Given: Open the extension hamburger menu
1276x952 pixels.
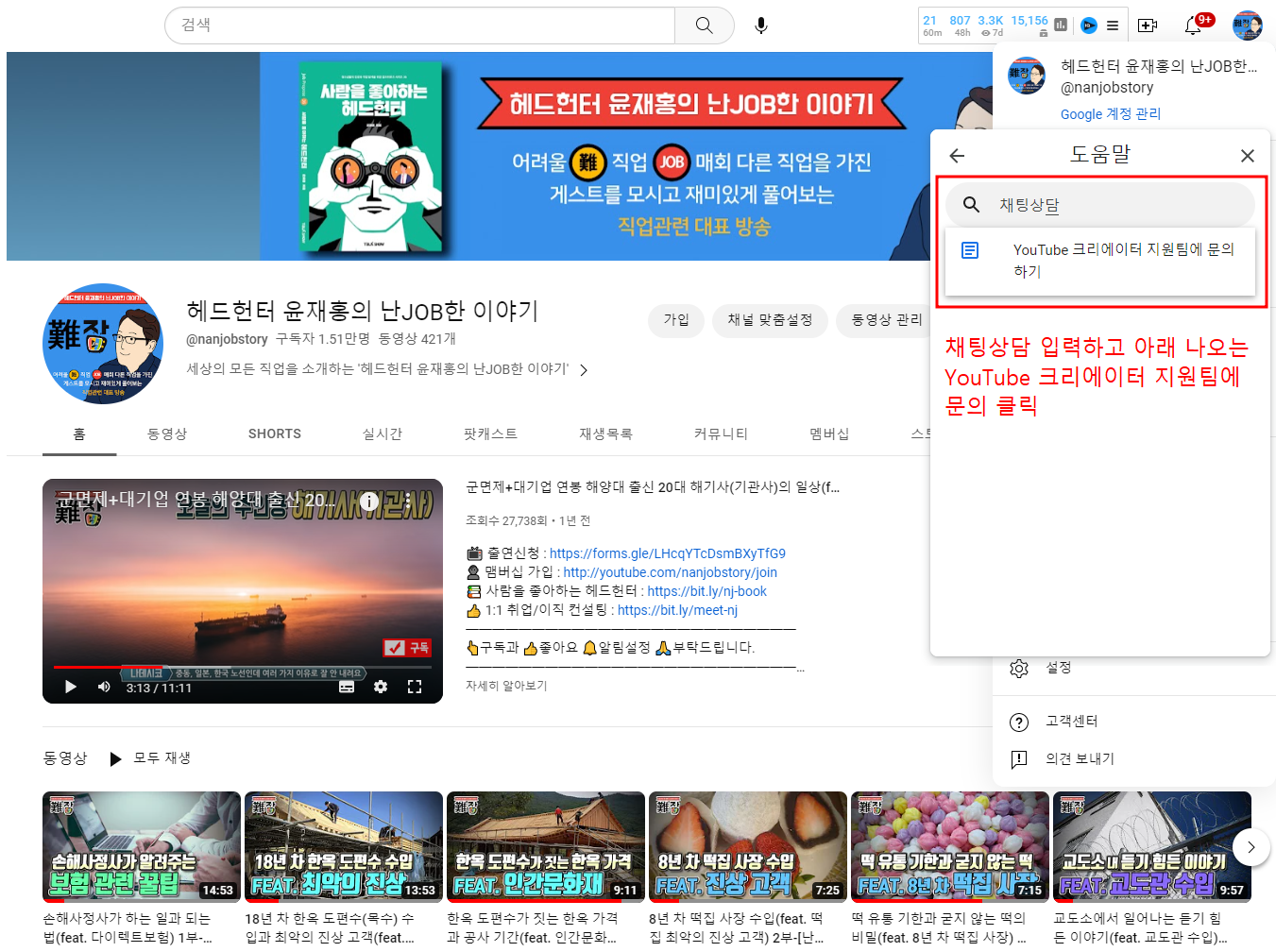Looking at the screenshot, I should pos(1113,25).
